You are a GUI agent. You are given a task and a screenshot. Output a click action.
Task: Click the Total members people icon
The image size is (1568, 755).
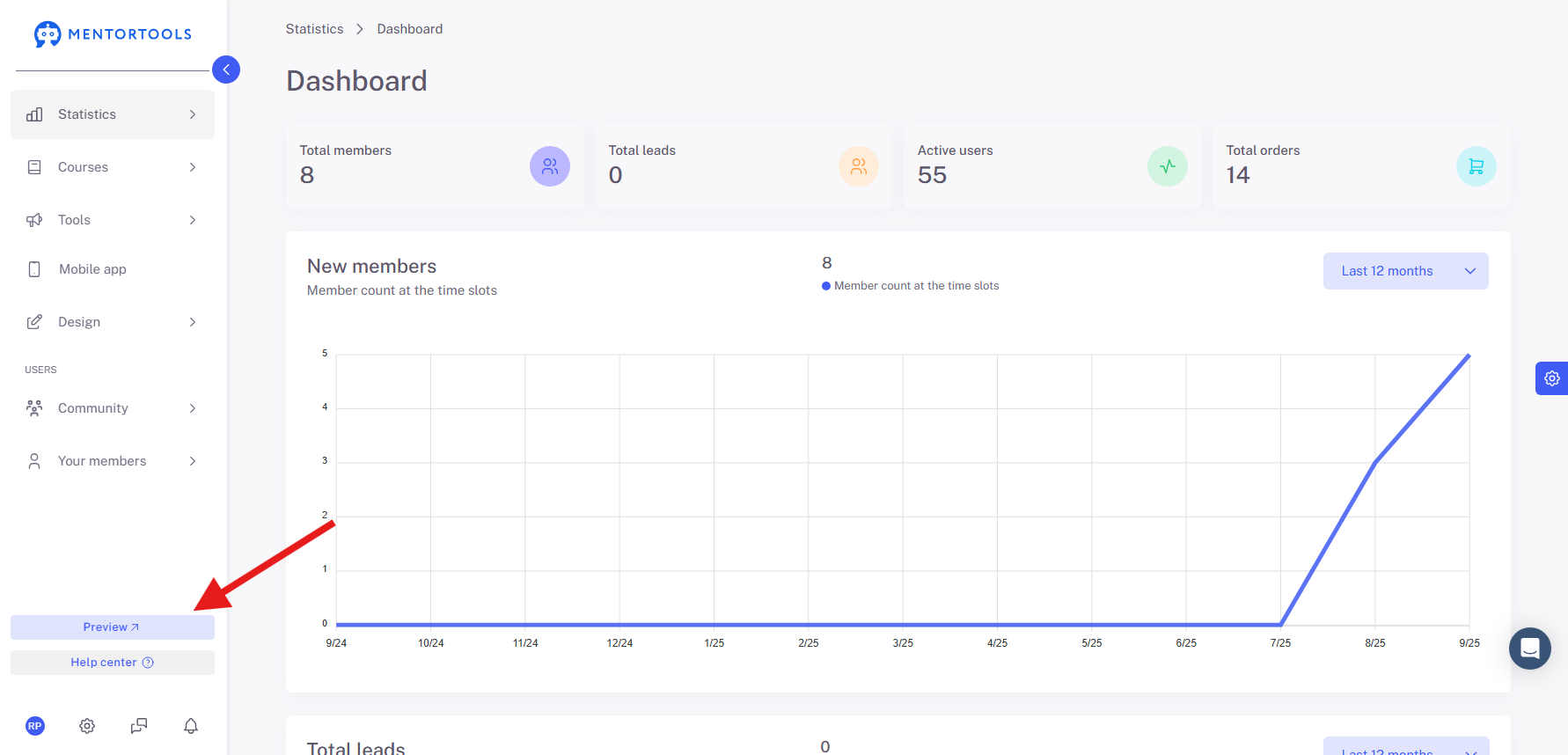550,166
